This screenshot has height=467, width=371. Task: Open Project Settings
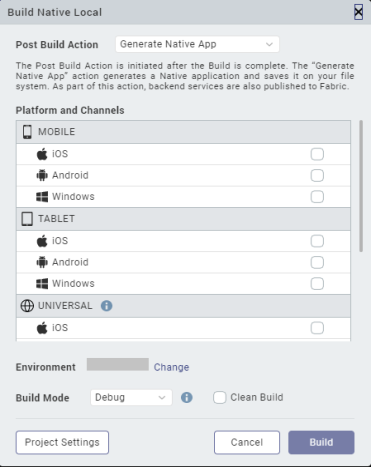click(62, 442)
